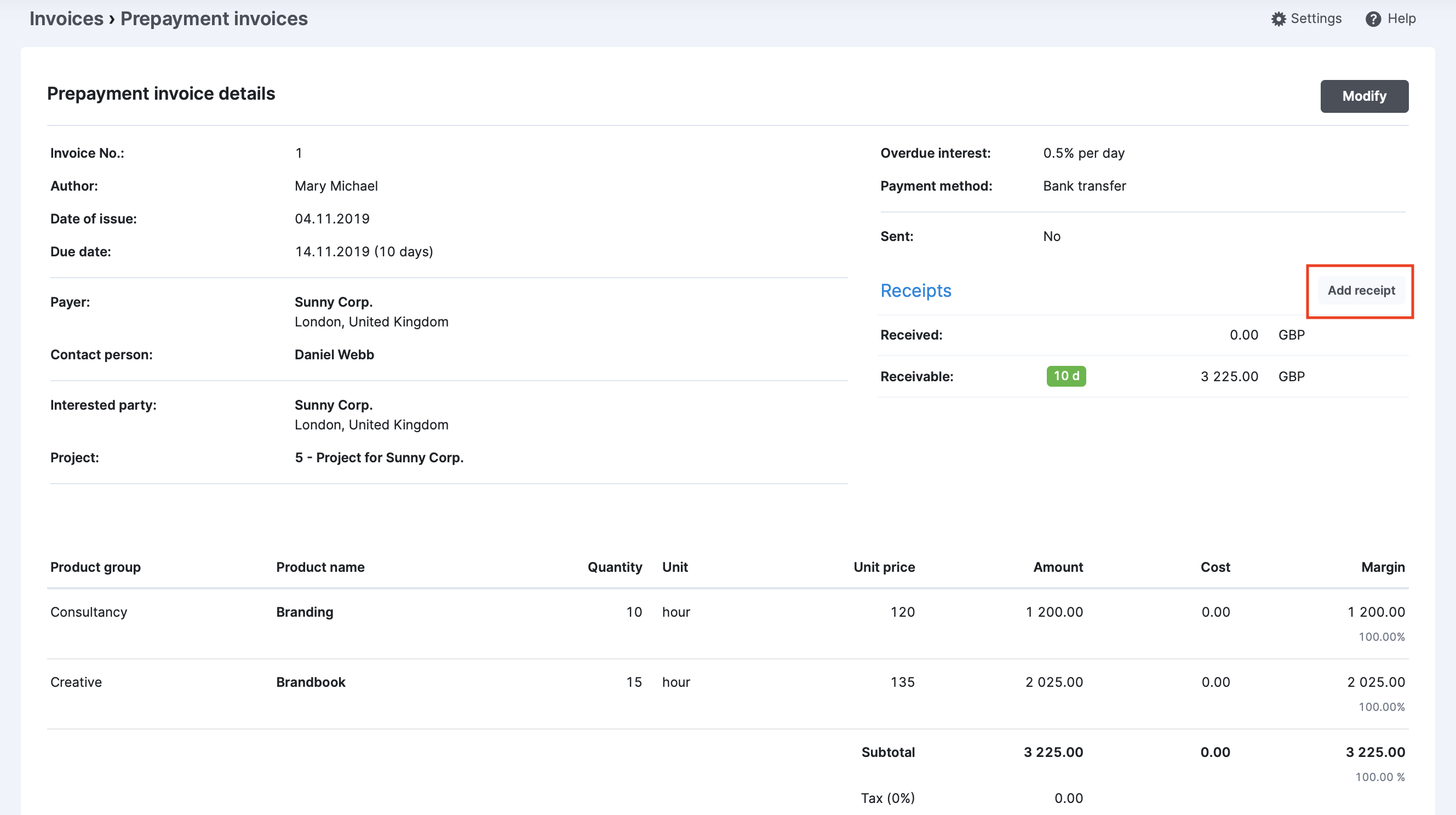Open the Settings link text

pos(1316,19)
